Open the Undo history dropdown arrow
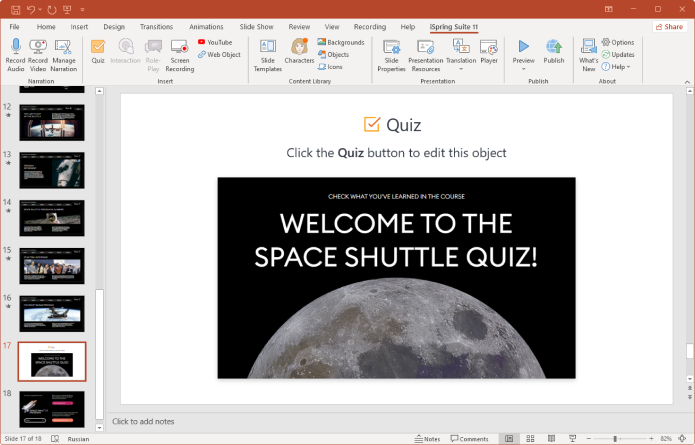Viewport: 695px width, 445px height. [40, 9]
